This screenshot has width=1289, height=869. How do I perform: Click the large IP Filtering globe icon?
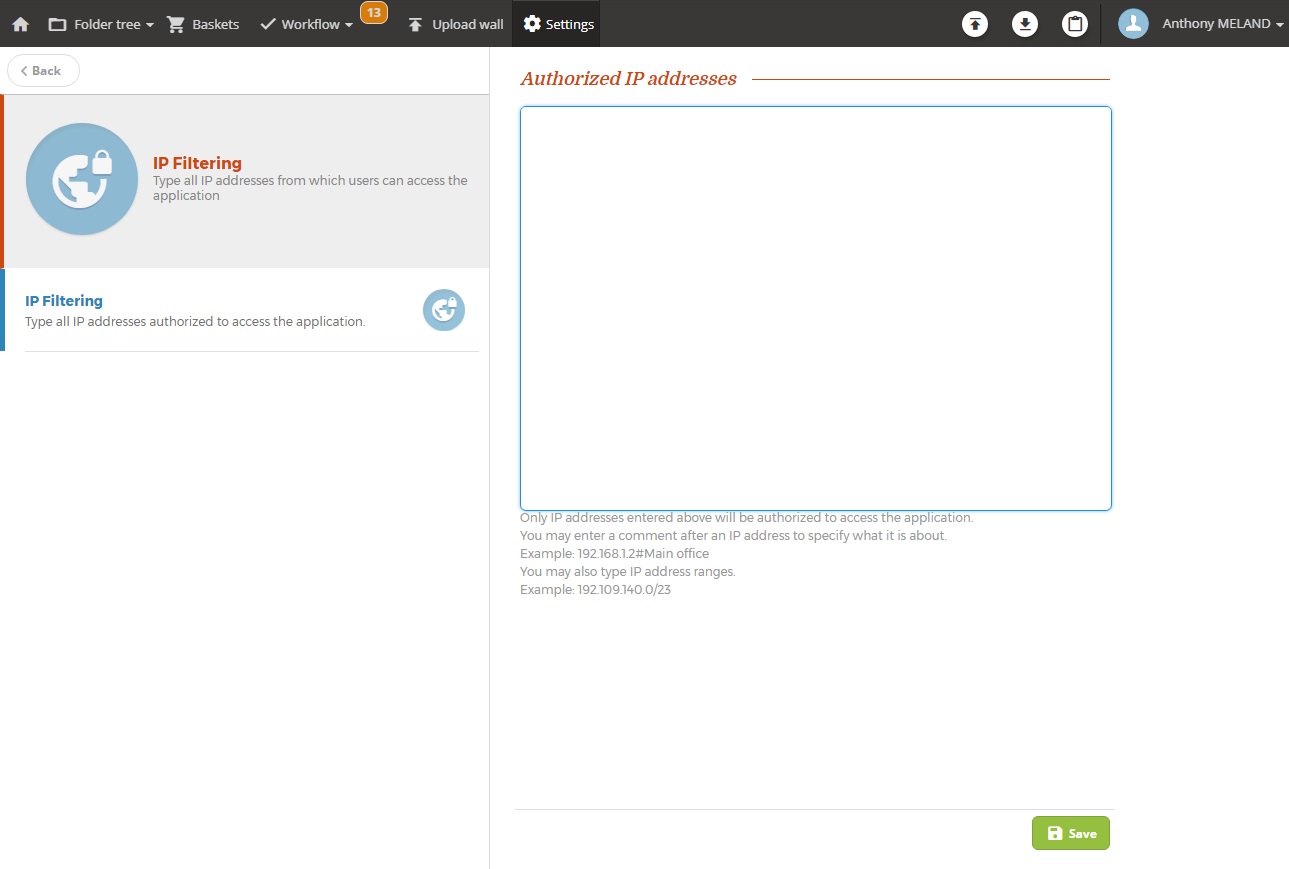tap(82, 180)
